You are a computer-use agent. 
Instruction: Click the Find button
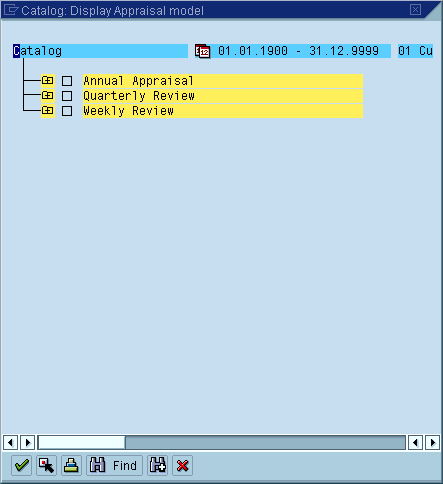[115, 465]
